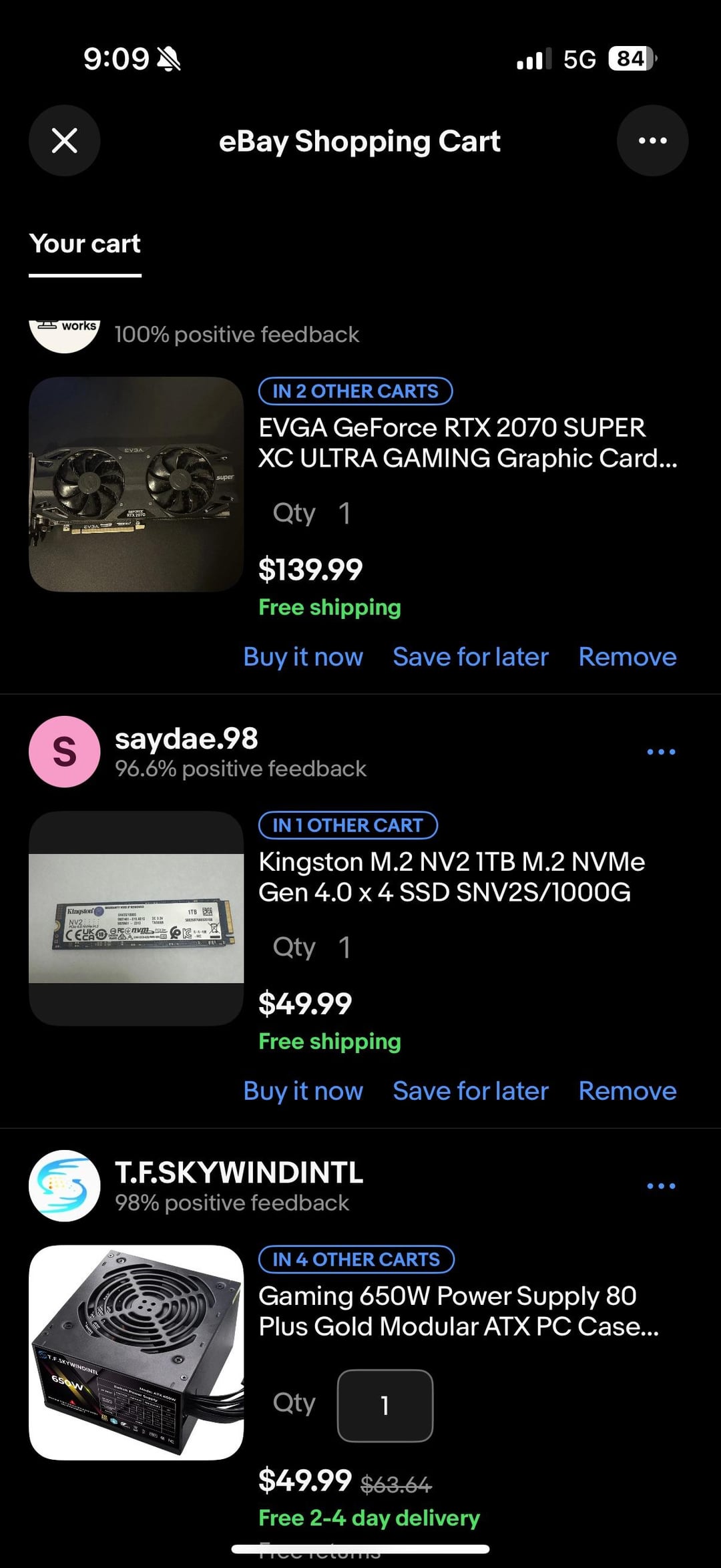Viewport: 721px width, 1568px height.
Task: Open EVGA graphics card product thumbnail
Action: (x=136, y=484)
